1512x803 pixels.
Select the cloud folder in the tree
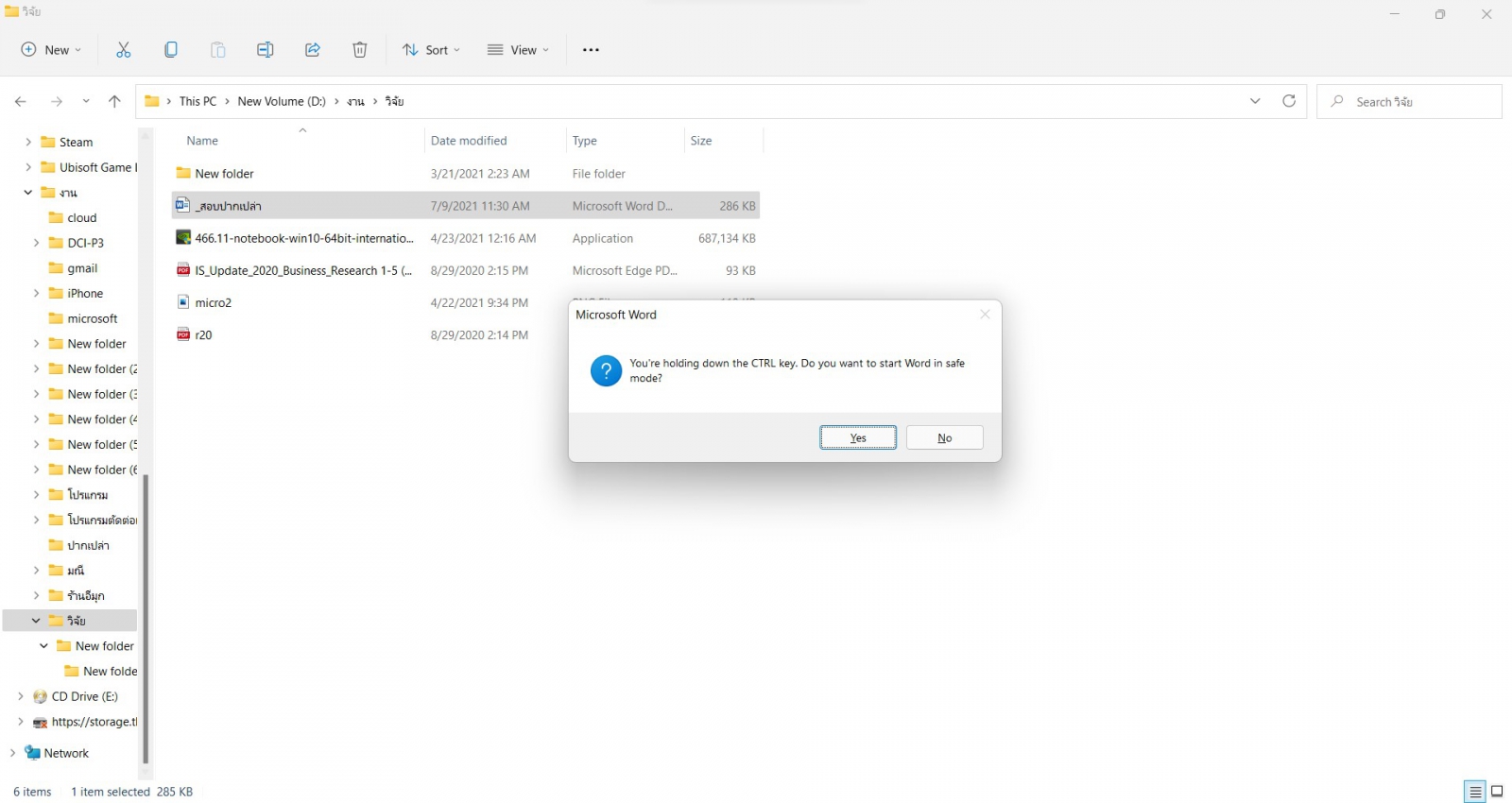[82, 217]
